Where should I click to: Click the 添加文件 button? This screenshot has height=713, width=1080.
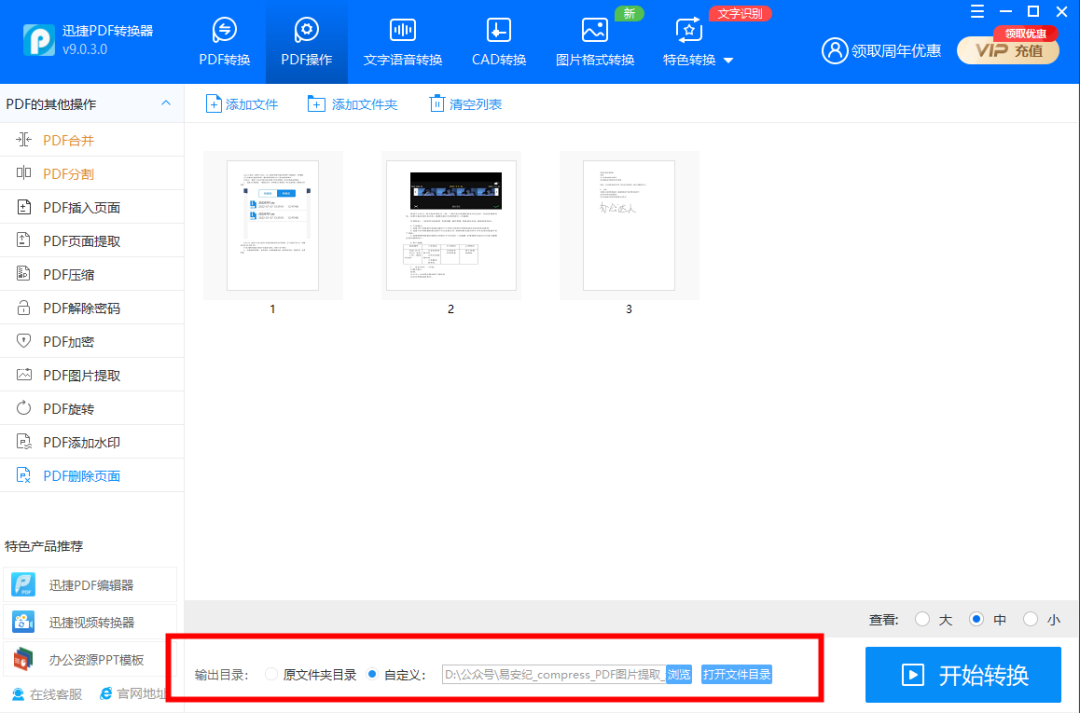pos(242,104)
